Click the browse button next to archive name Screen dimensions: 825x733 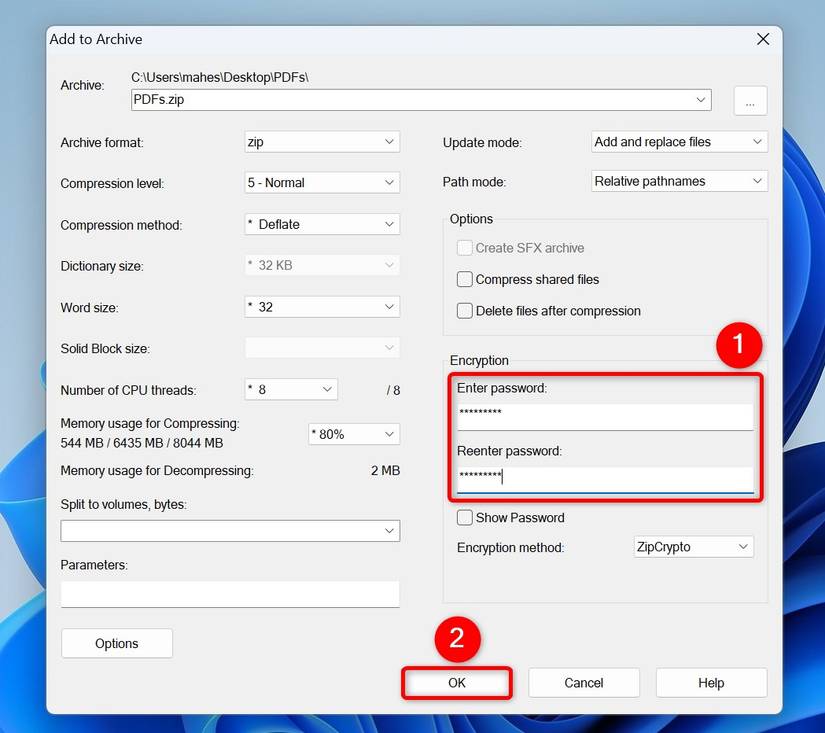click(x=750, y=100)
